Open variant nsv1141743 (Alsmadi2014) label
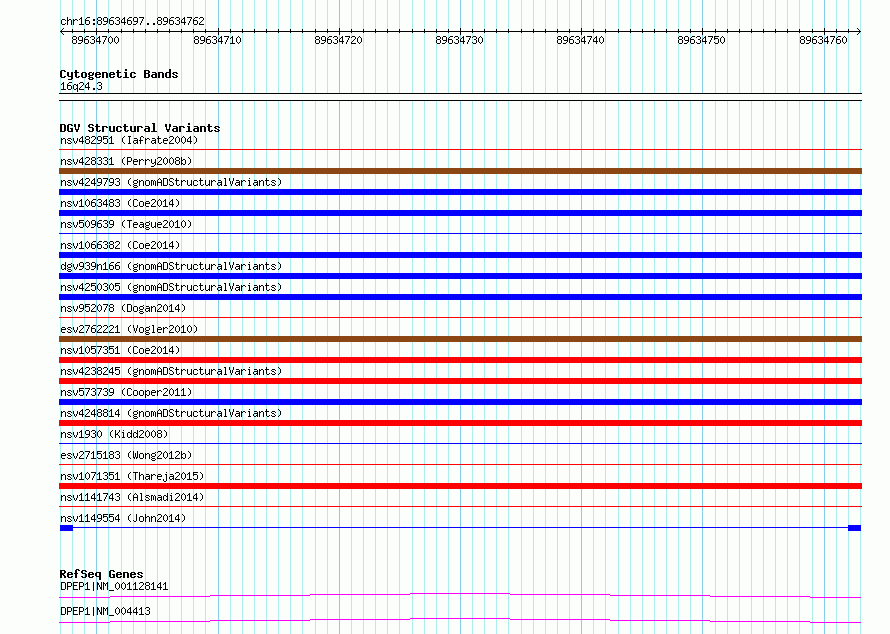Image resolution: width=890 pixels, height=634 pixels. [132, 497]
